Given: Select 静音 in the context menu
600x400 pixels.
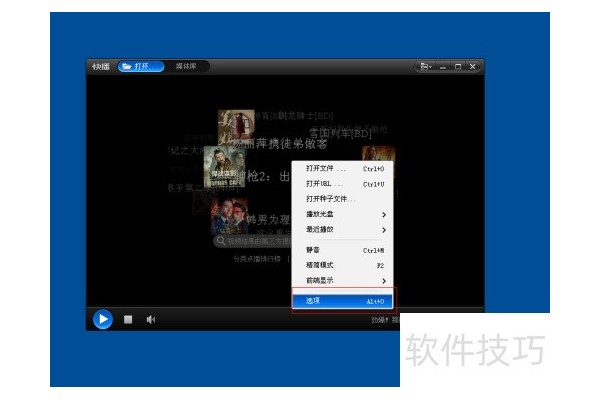Looking at the screenshot, I should click(342, 250).
